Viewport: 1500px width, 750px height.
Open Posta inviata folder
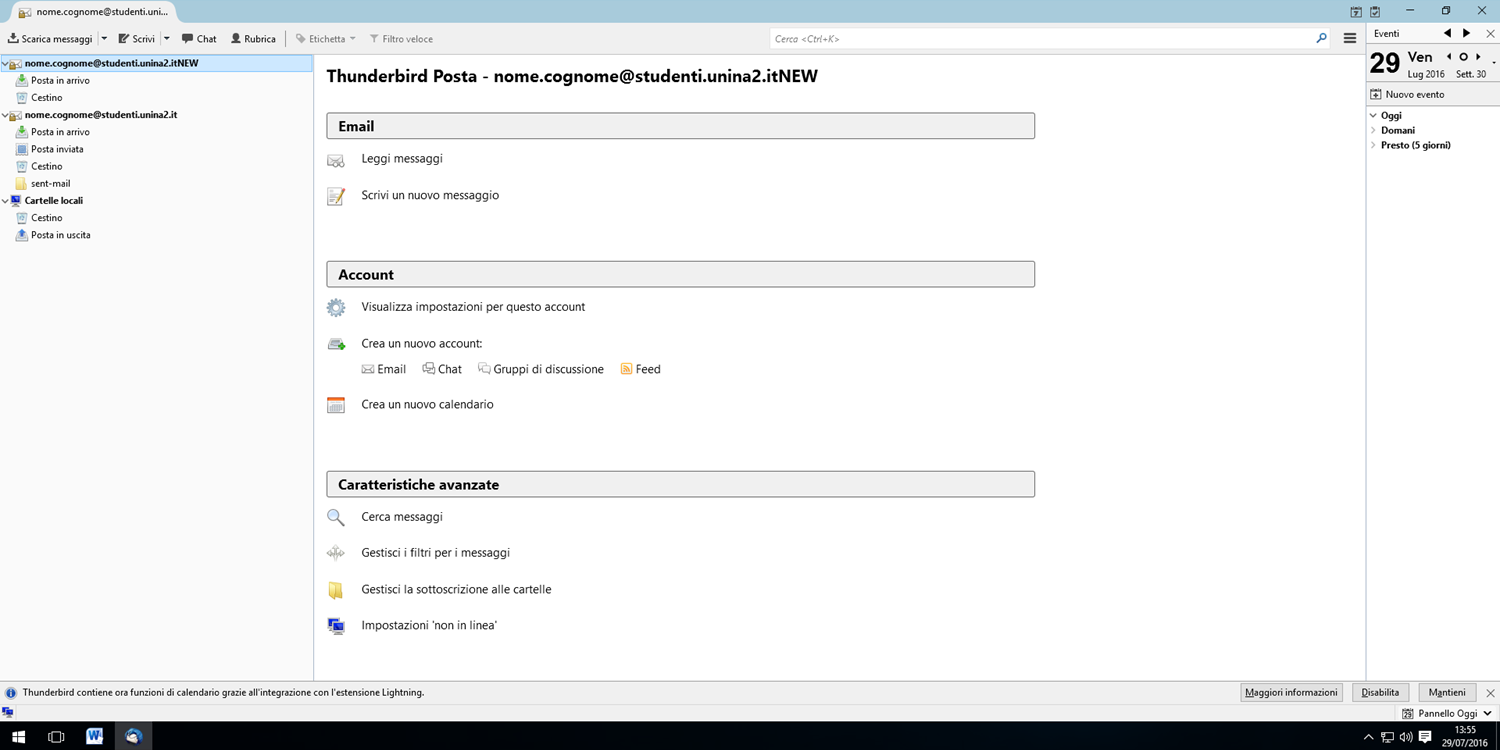click(57, 149)
